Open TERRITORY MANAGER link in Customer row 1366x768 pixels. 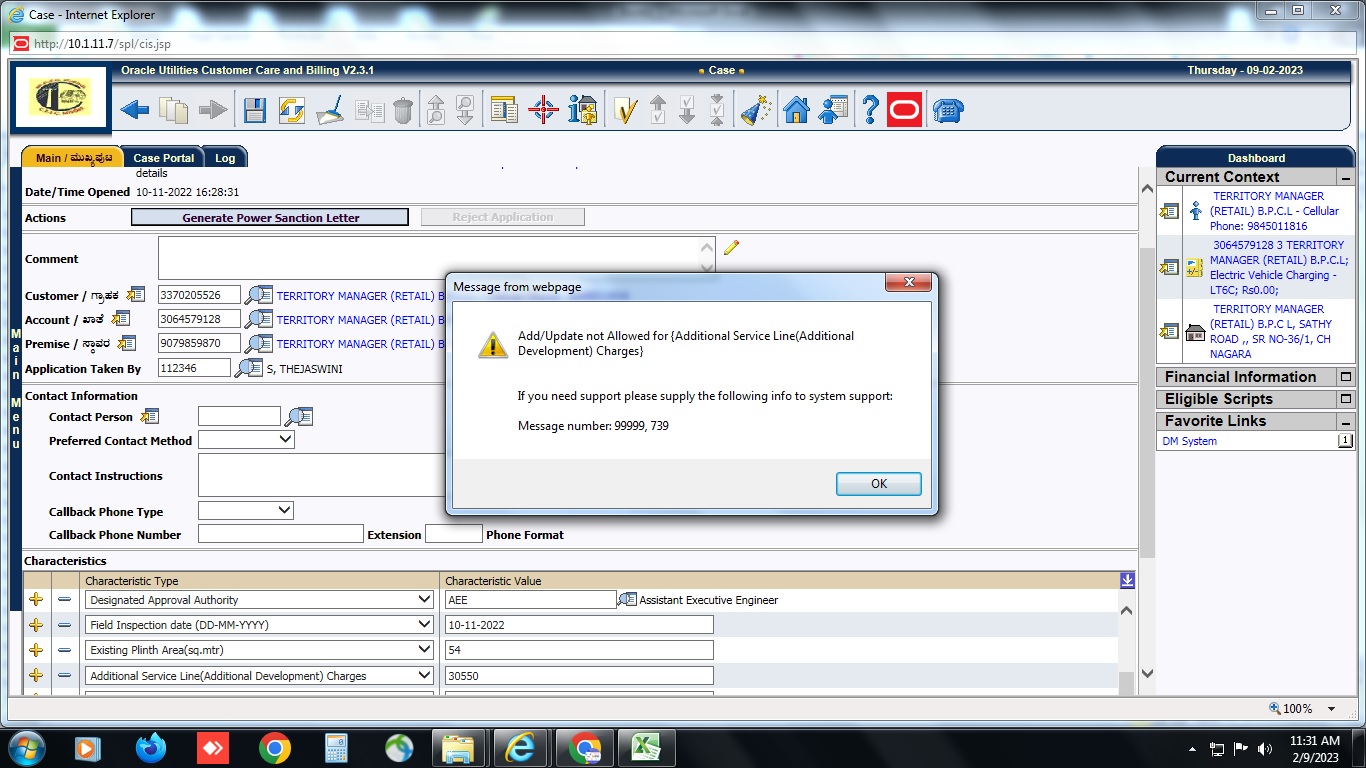[x=360, y=296]
